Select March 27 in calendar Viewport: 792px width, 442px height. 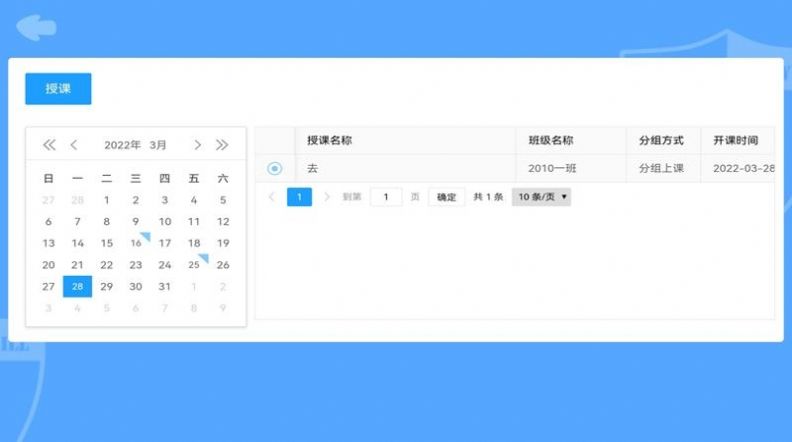48,286
